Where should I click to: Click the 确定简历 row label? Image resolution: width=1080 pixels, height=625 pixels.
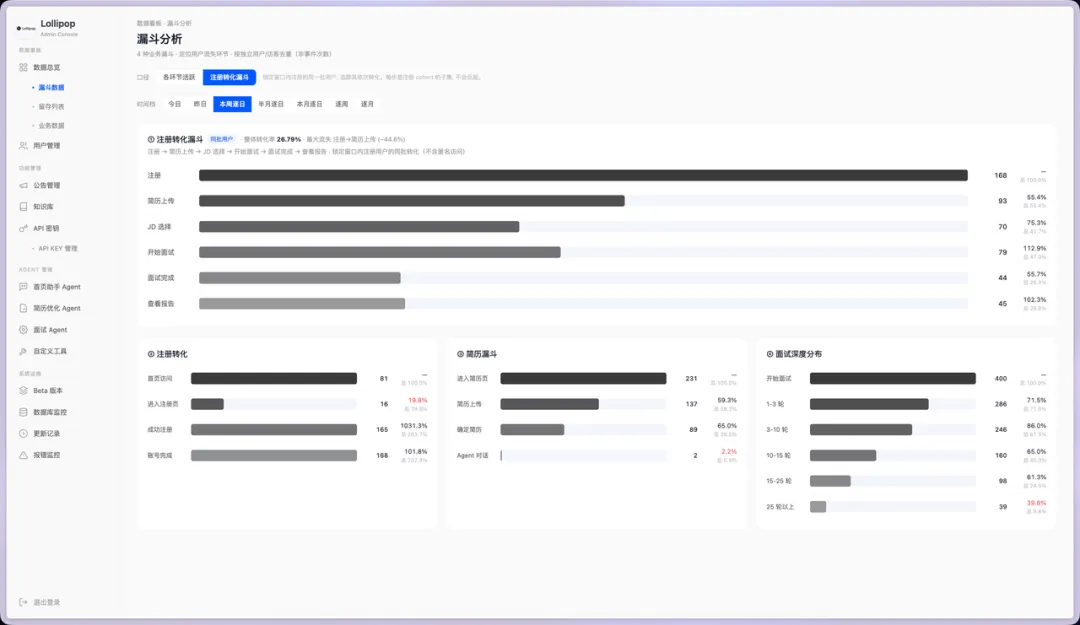[469, 430]
